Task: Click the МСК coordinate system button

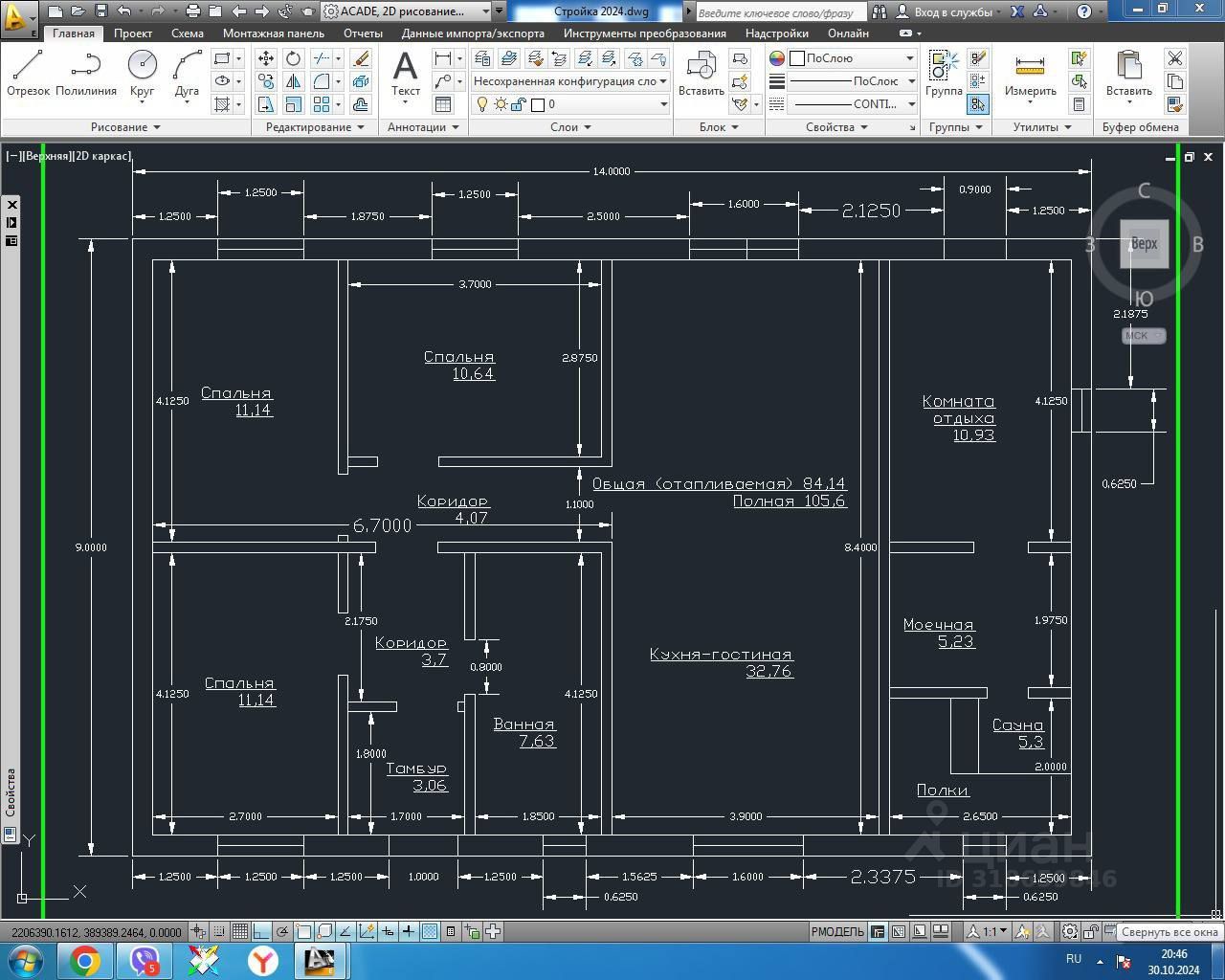Action: tap(1144, 336)
